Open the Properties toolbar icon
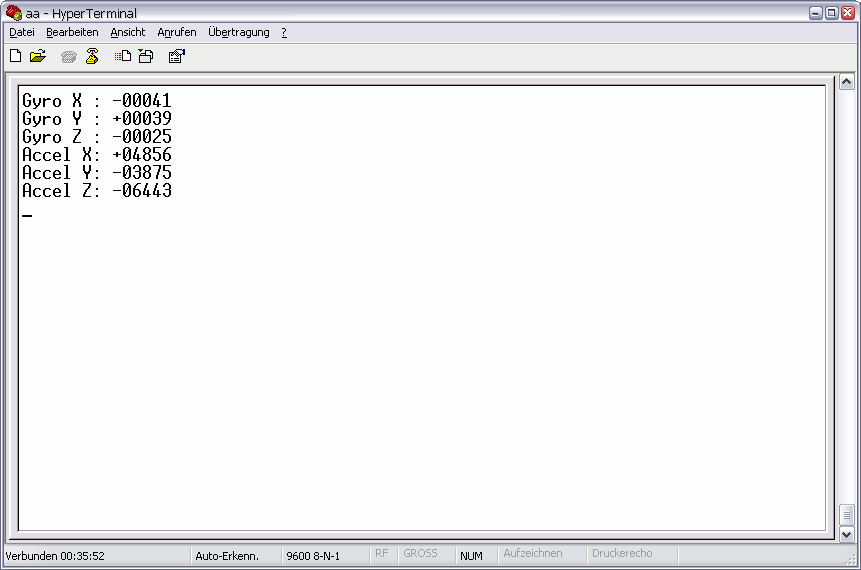 coord(177,56)
